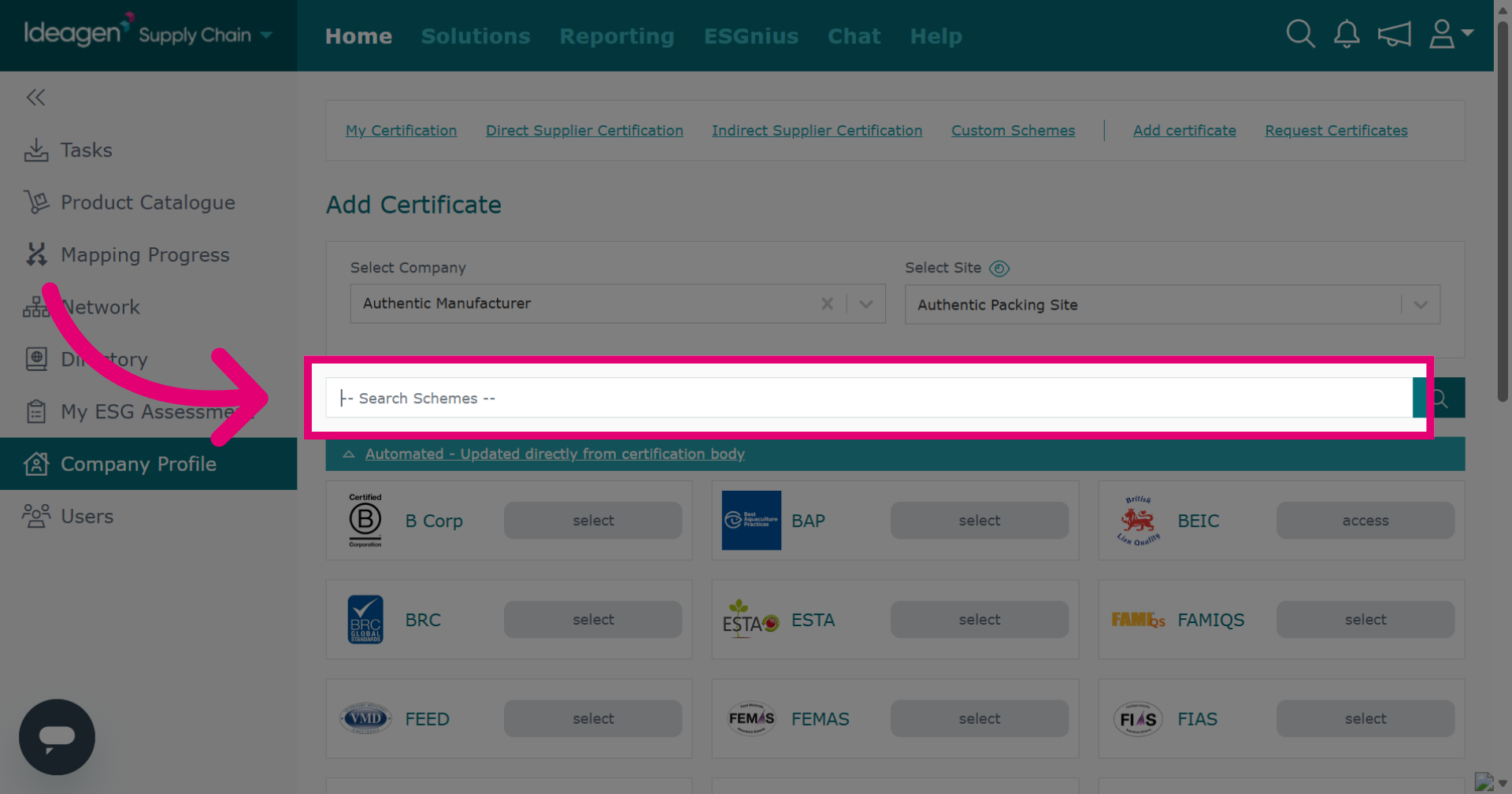Select the ESTA scheme

[980, 620]
